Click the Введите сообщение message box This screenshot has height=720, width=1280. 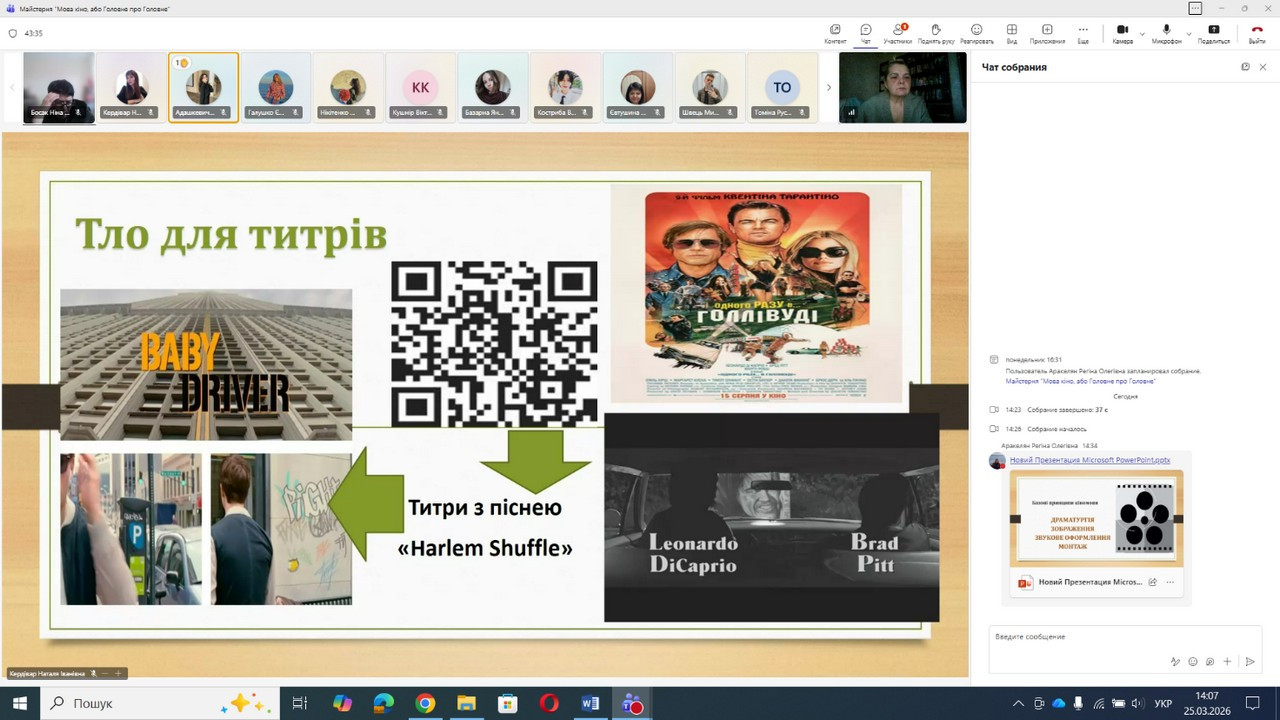click(x=1125, y=637)
